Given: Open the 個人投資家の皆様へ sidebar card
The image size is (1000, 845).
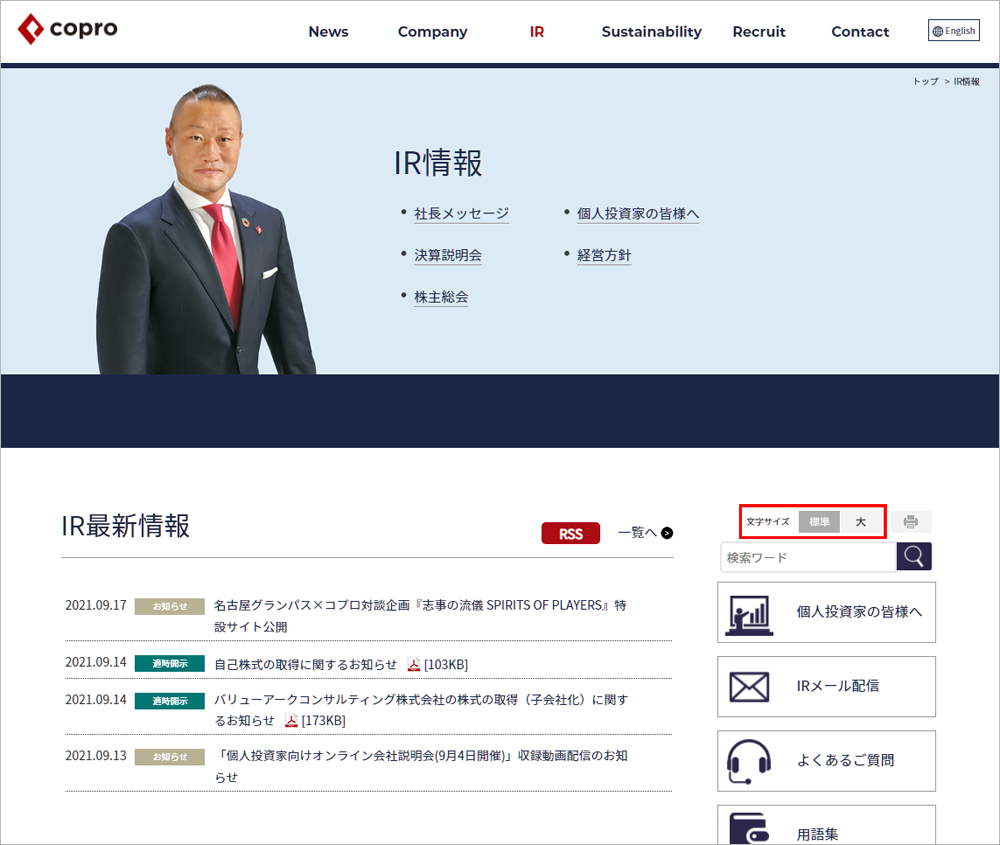Looking at the screenshot, I should point(827,612).
